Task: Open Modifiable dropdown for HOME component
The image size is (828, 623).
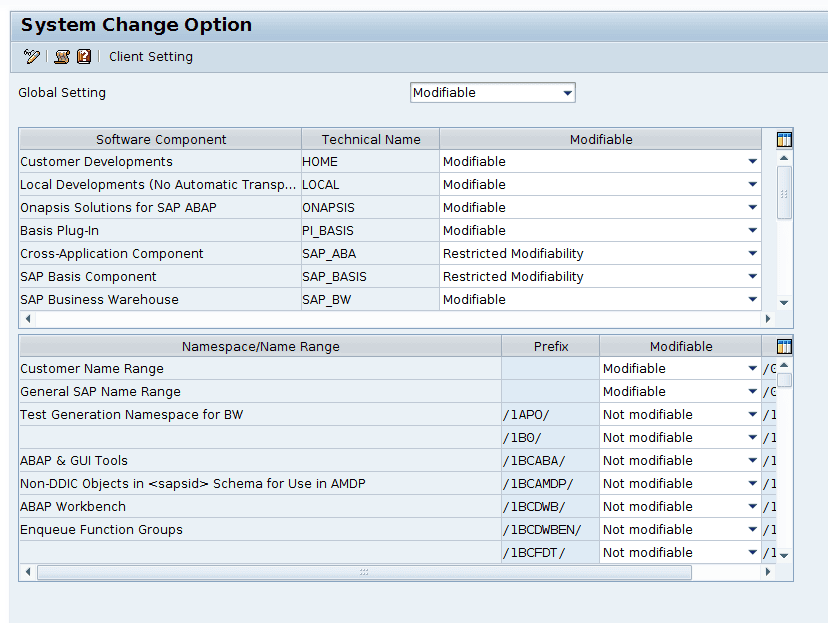Action: point(751,161)
